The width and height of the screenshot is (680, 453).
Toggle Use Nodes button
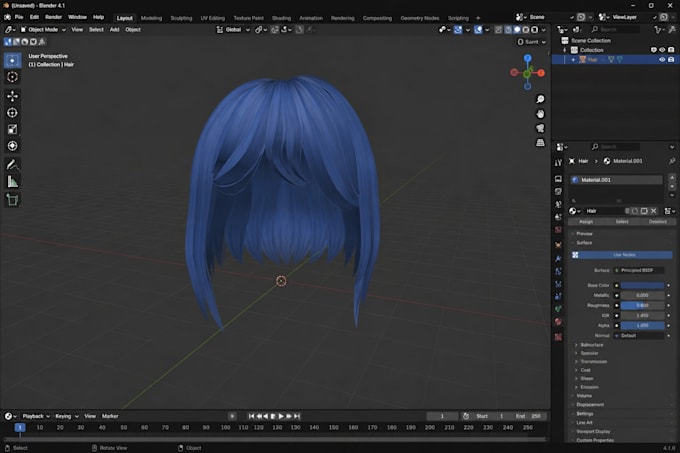coord(624,255)
